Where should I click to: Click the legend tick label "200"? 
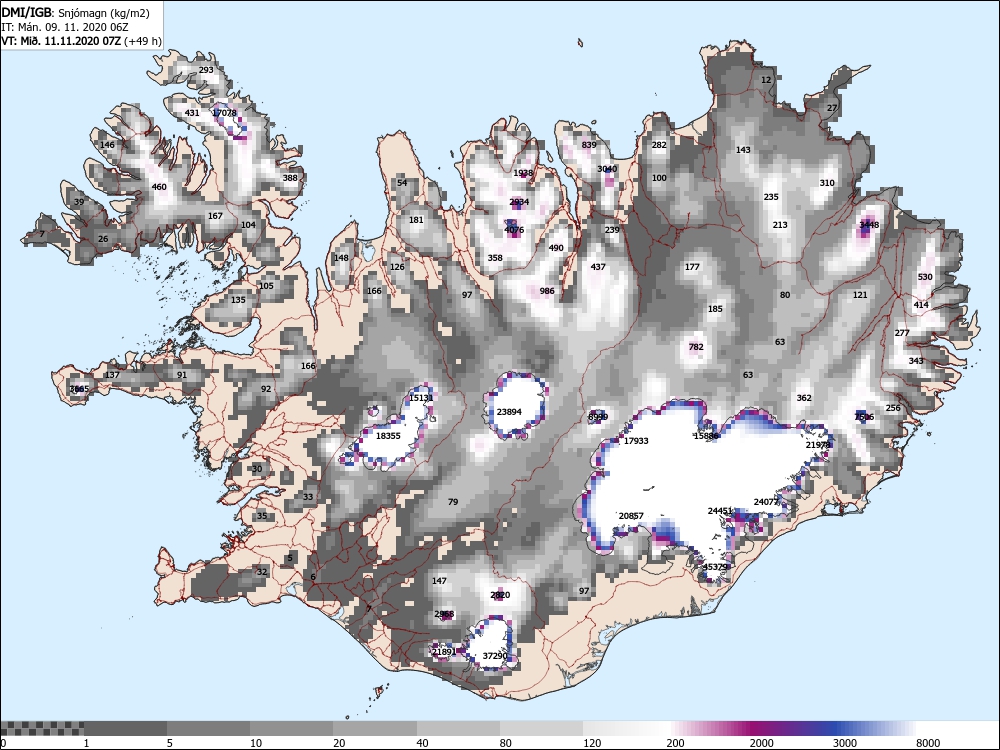tap(675, 743)
